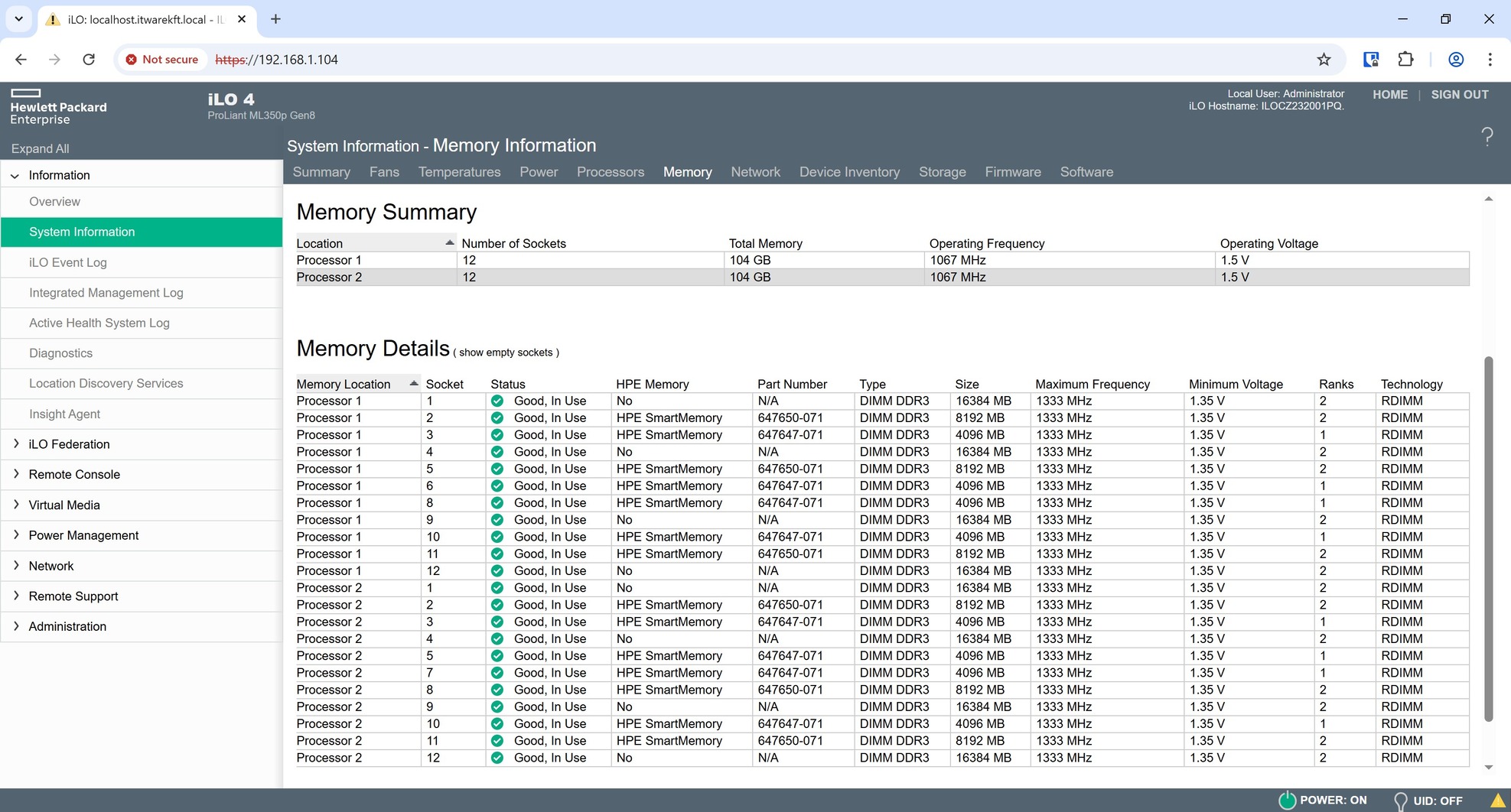Open the Power tab
Image resolution: width=1511 pixels, height=812 pixels.
[x=539, y=172]
